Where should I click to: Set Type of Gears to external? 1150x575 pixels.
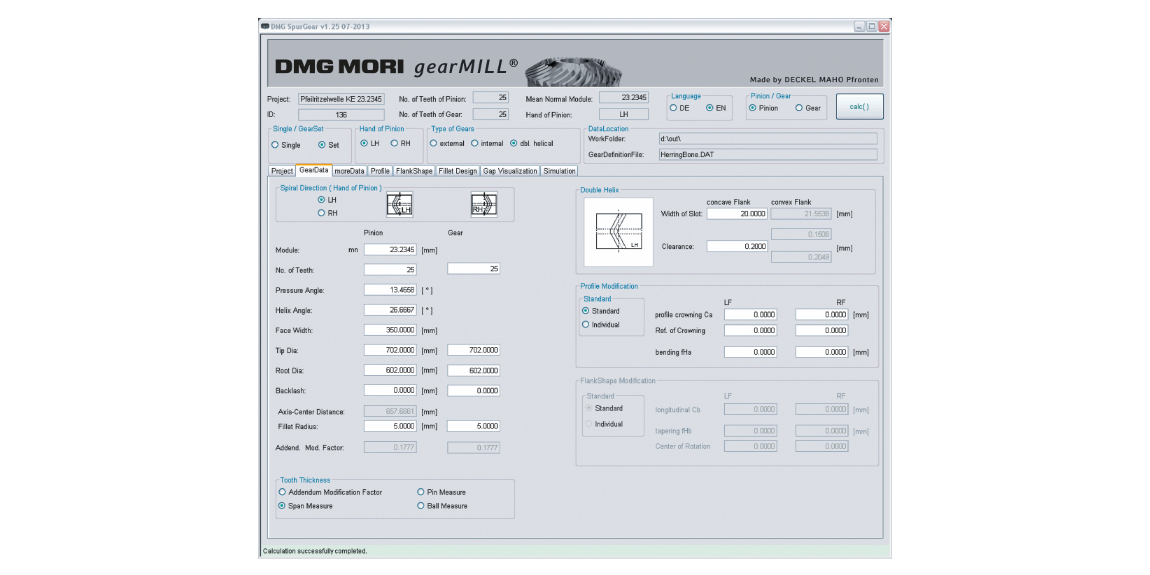pyautogui.click(x=433, y=143)
